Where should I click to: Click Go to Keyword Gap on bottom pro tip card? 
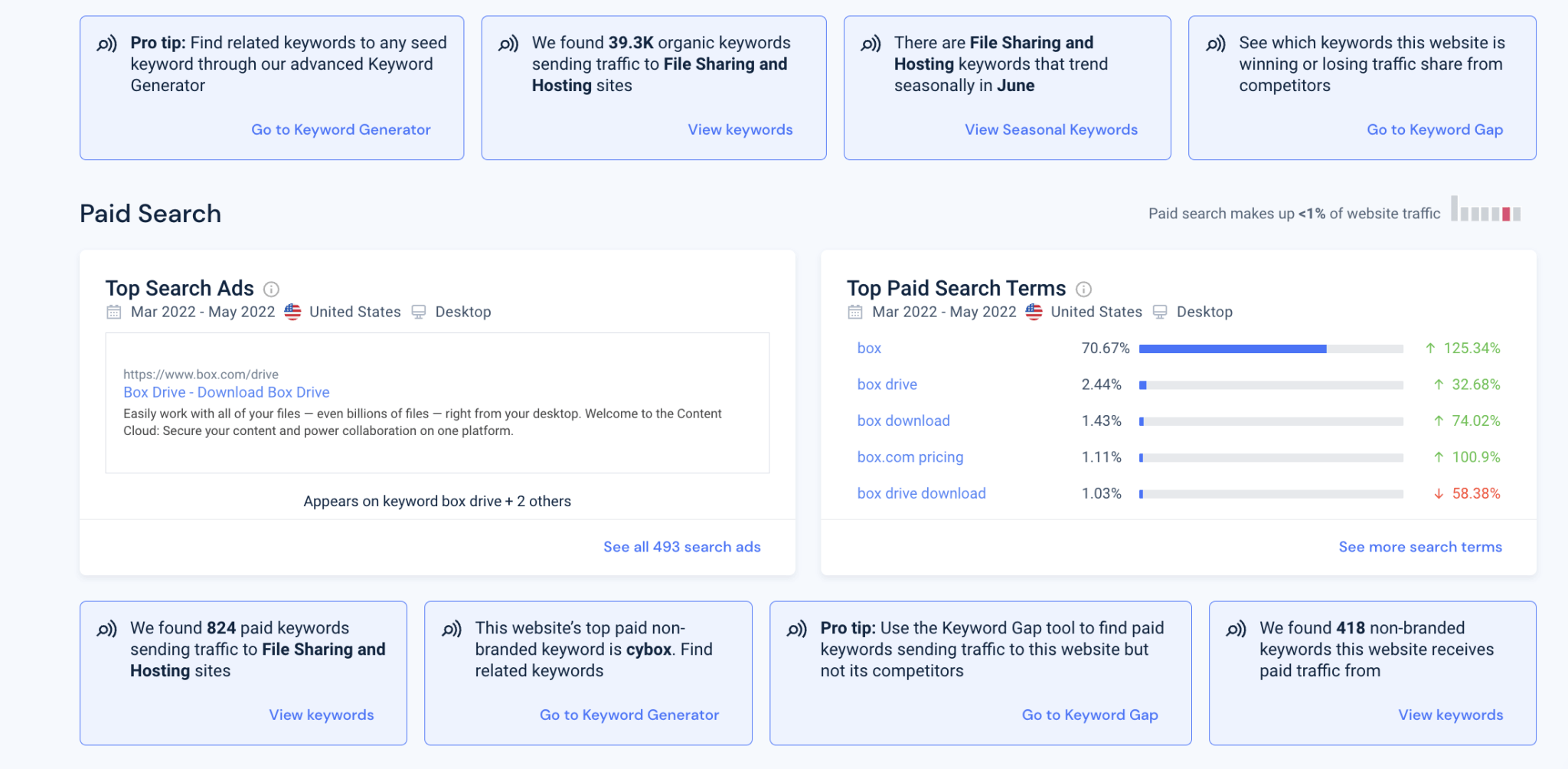pyautogui.click(x=1090, y=715)
